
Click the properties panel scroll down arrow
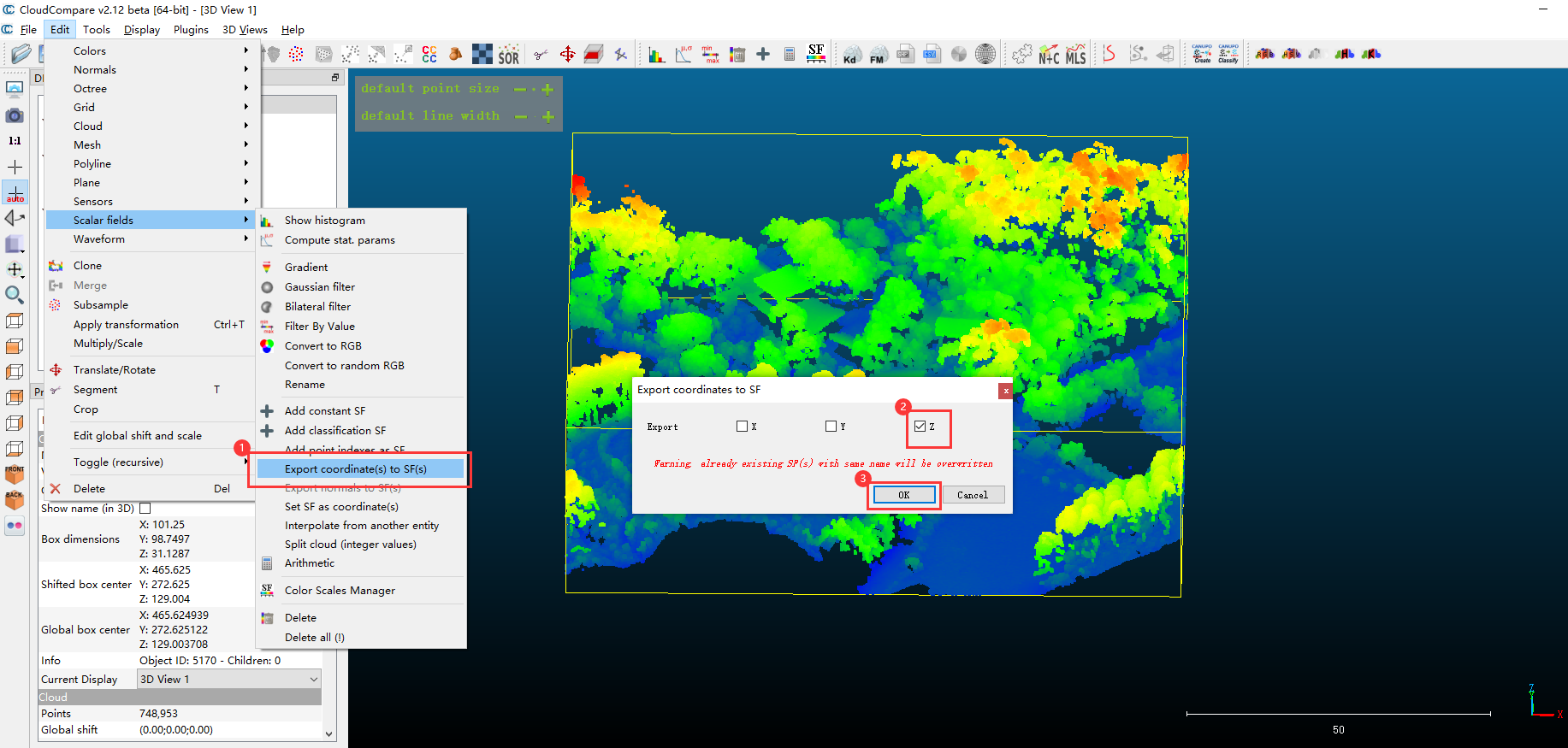(329, 733)
